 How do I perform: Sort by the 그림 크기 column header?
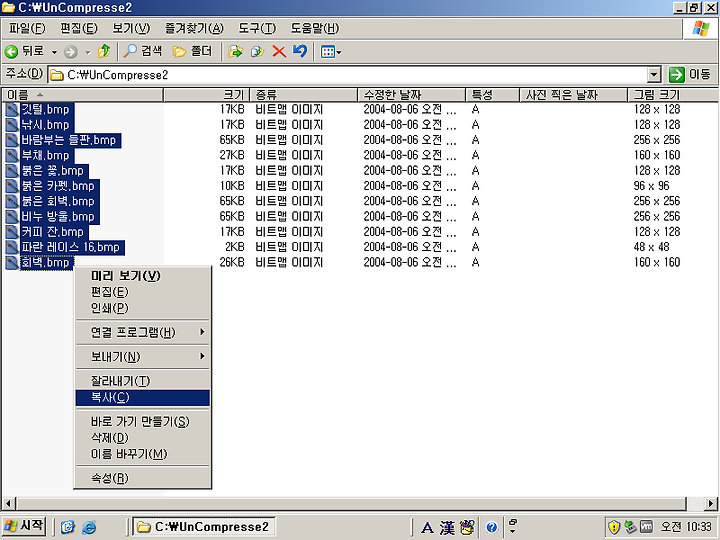pyautogui.click(x=673, y=95)
